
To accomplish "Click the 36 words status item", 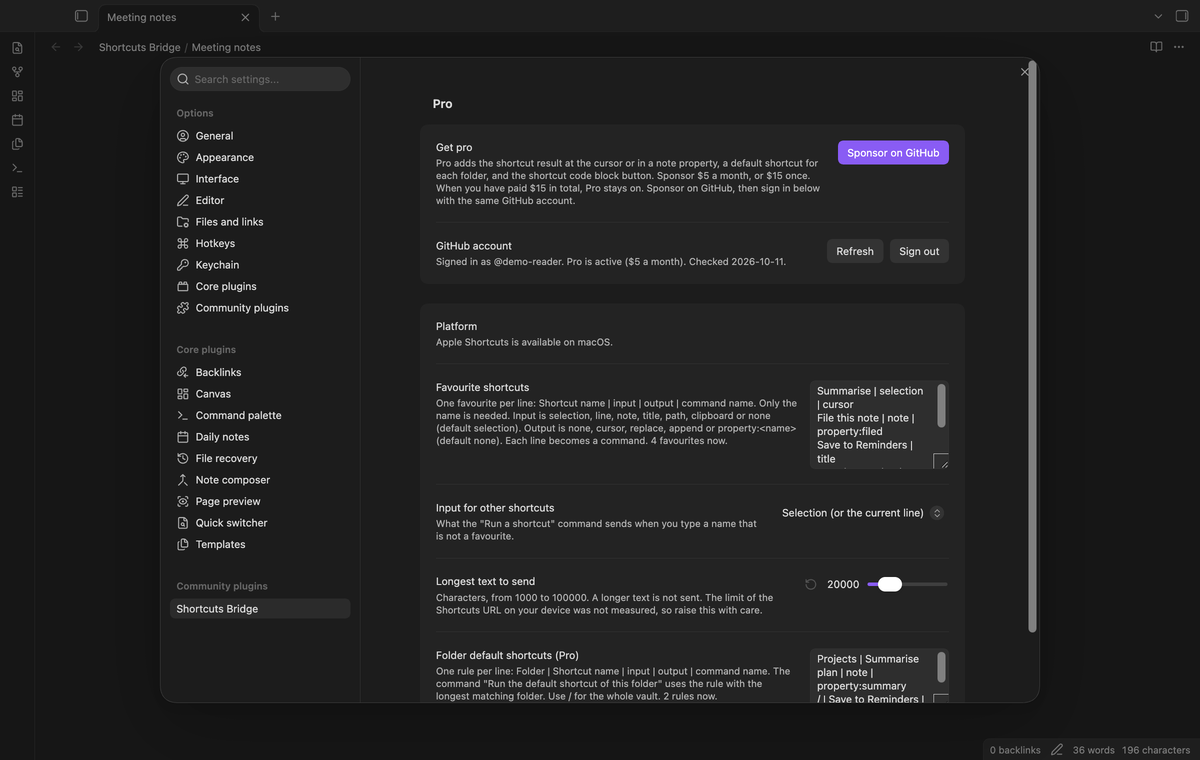I will (1093, 750).
